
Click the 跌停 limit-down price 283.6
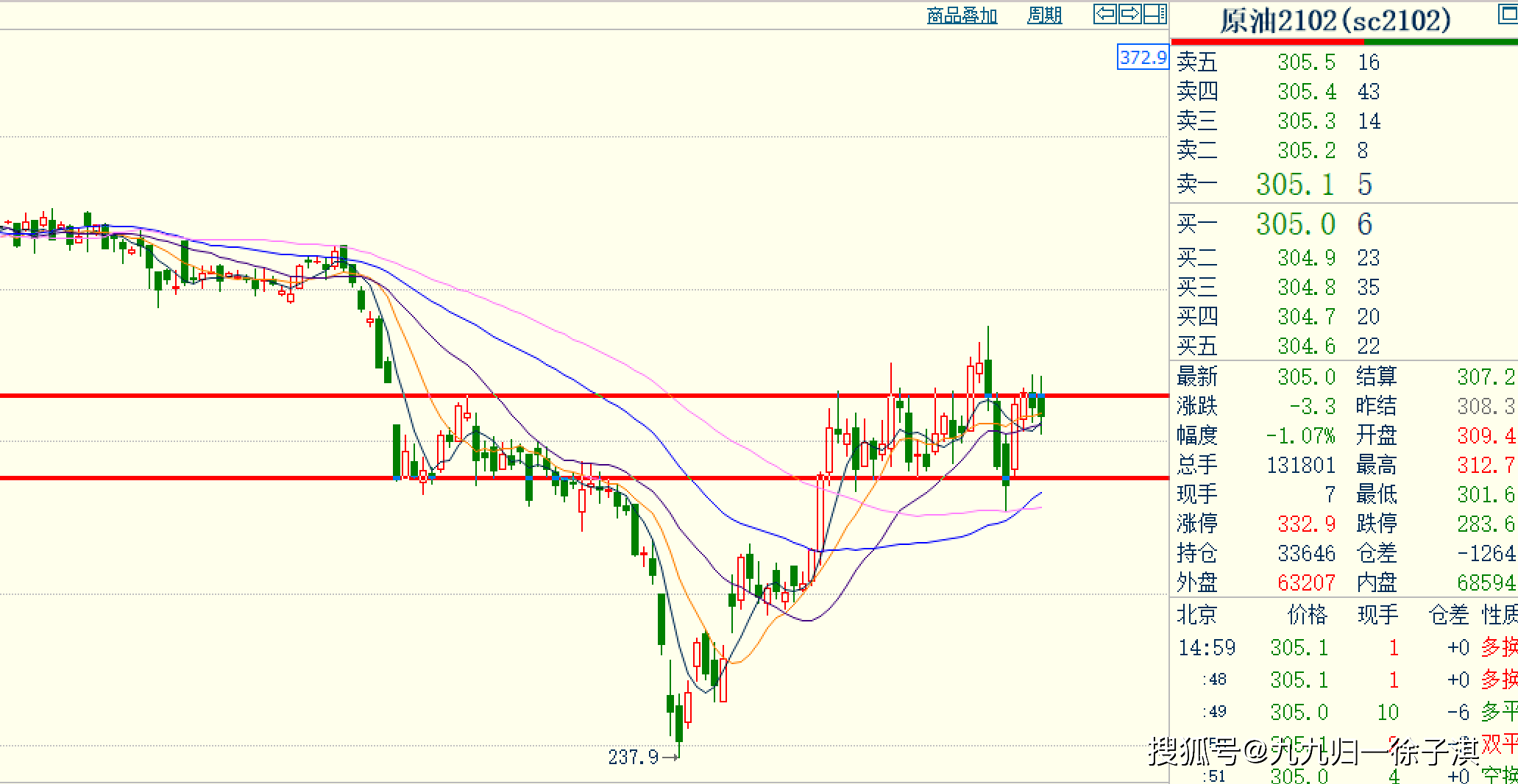(1486, 524)
